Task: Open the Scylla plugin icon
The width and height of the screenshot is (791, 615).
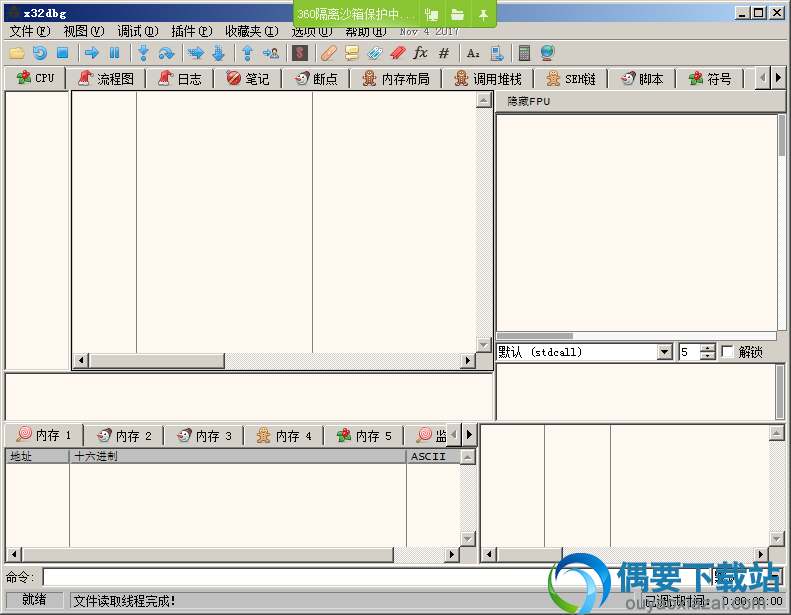Action: (x=300, y=52)
